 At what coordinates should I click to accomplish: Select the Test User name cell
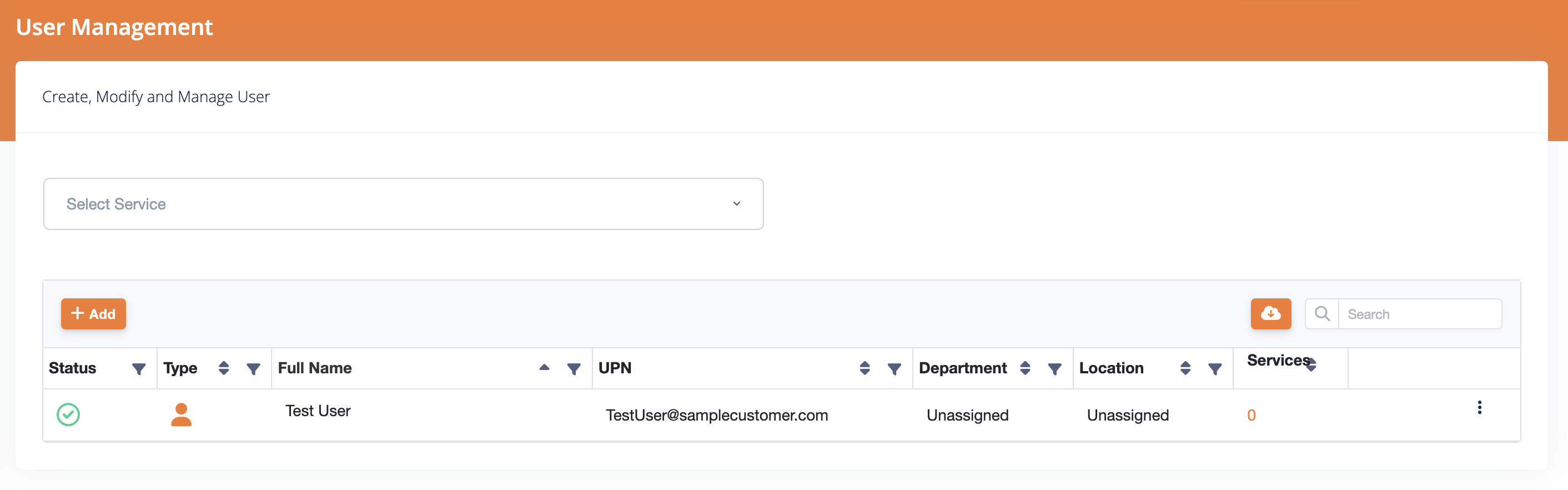318,411
